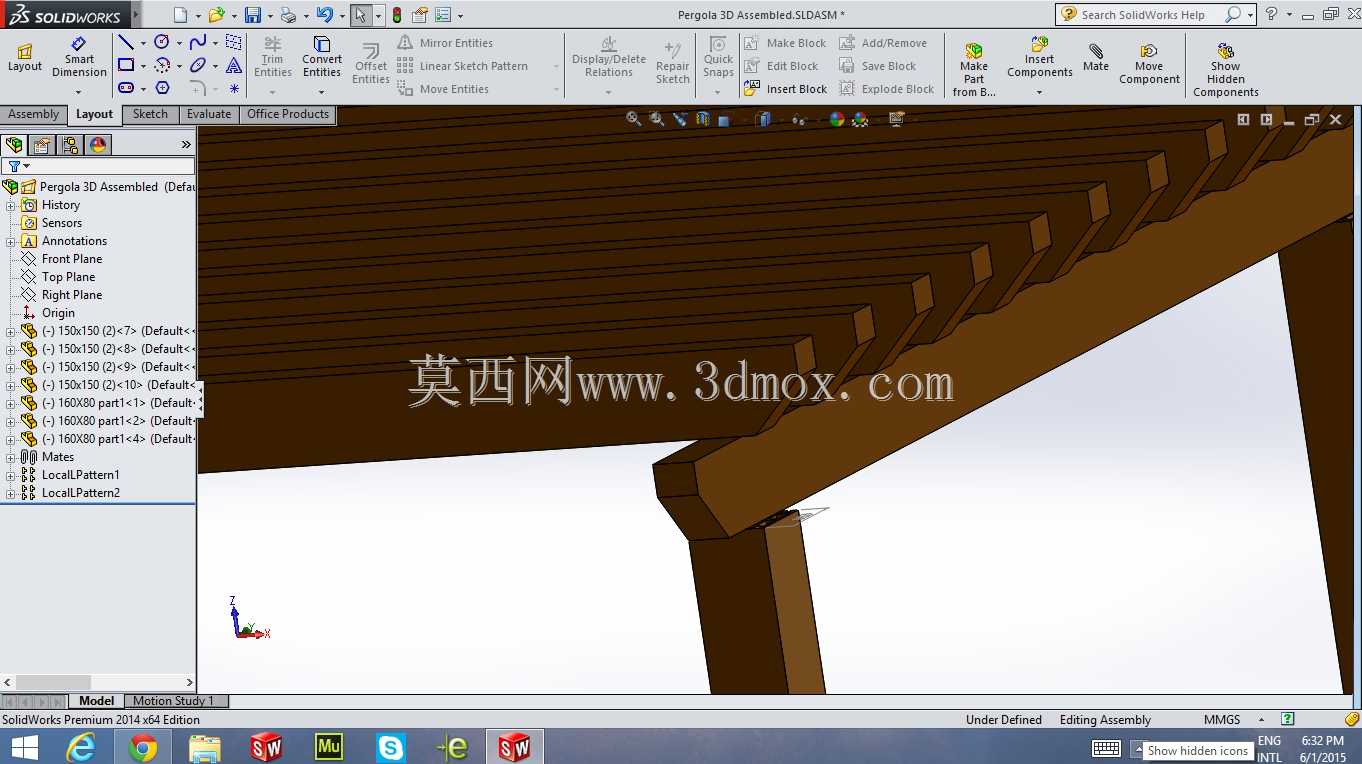Open the FeatureManager design tree tab
Screen dimensions: 1362x764
[x=14, y=145]
